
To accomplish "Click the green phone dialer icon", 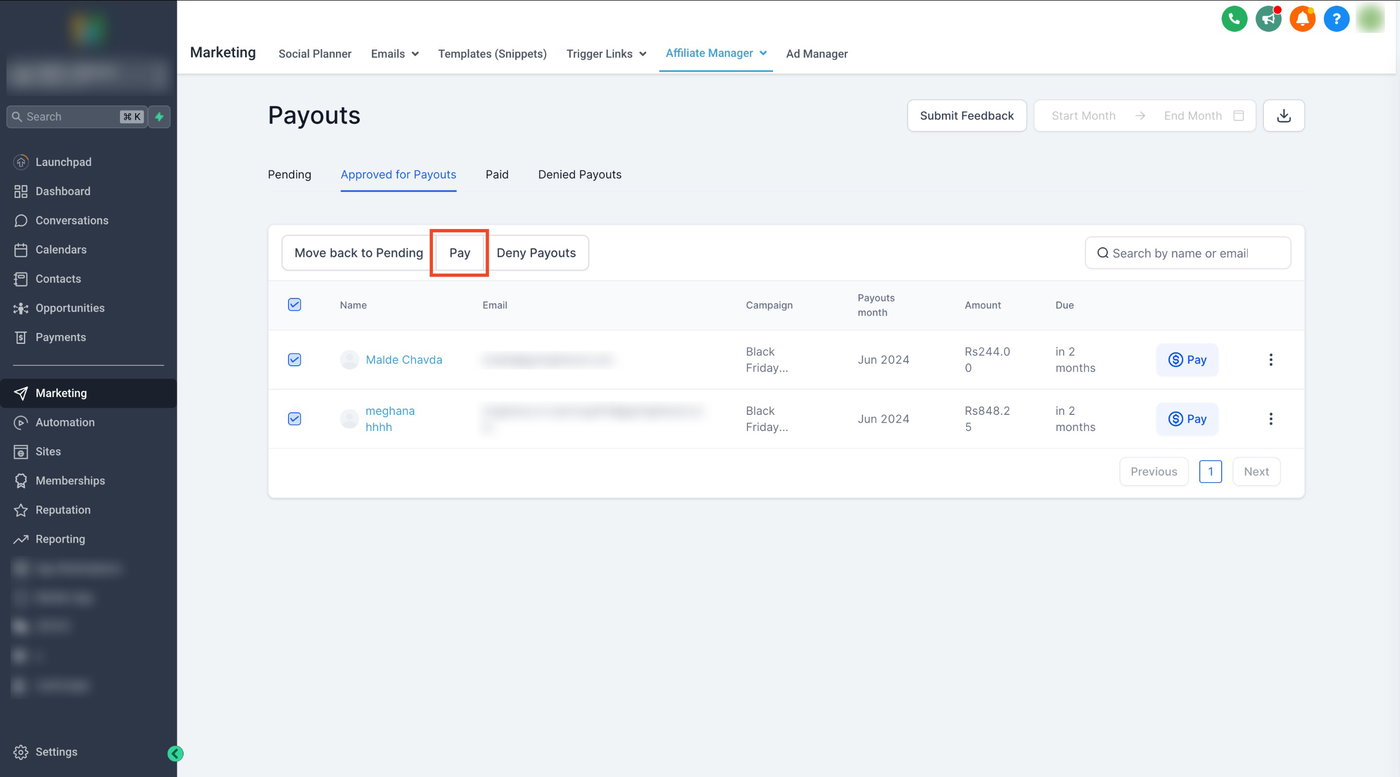I will tap(1234, 18).
